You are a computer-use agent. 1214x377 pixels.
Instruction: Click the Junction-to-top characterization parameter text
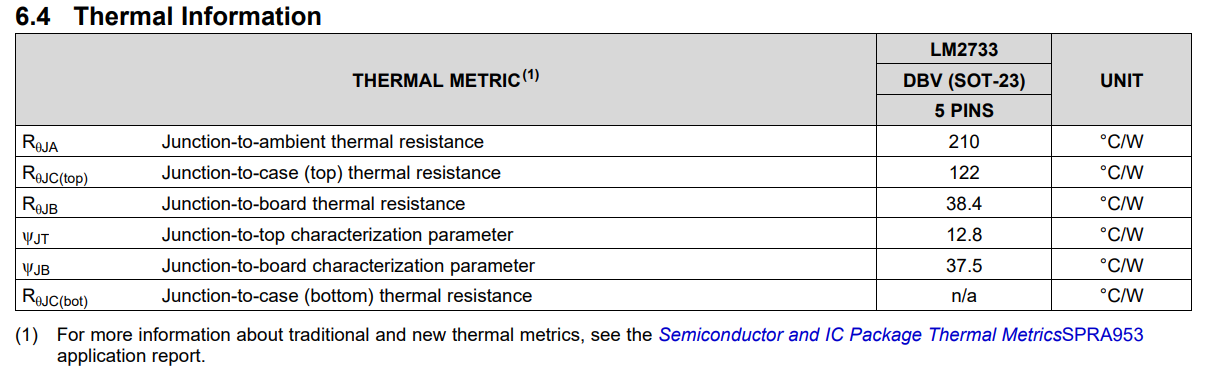(x=338, y=235)
